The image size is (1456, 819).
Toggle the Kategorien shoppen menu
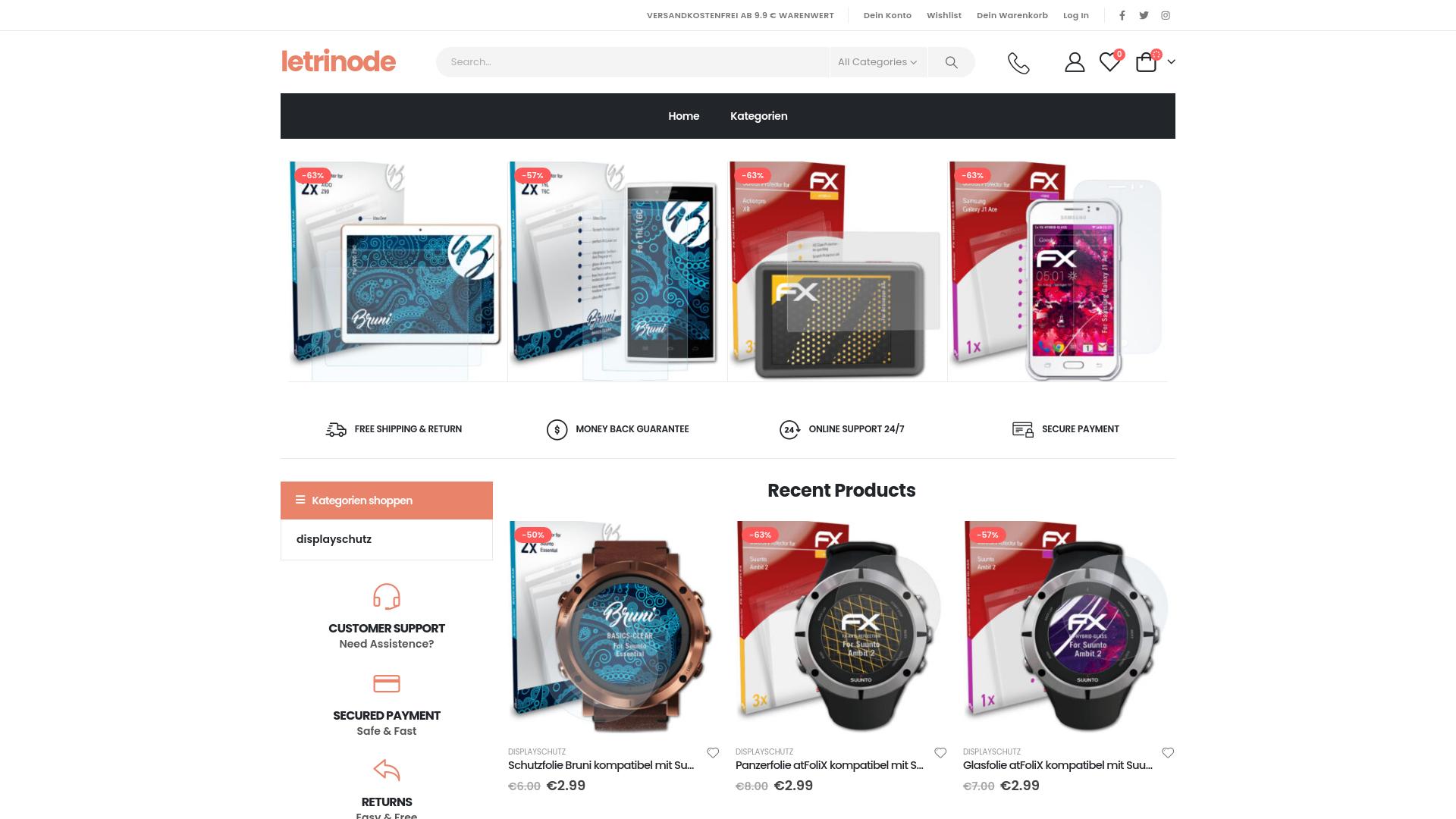(x=387, y=500)
